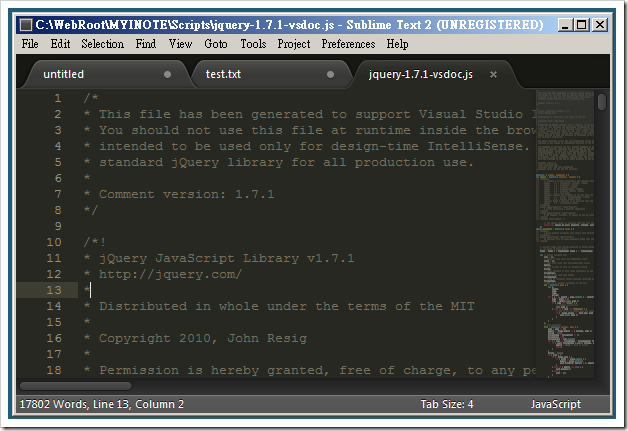Open the Edit menu

[x=60, y=44]
